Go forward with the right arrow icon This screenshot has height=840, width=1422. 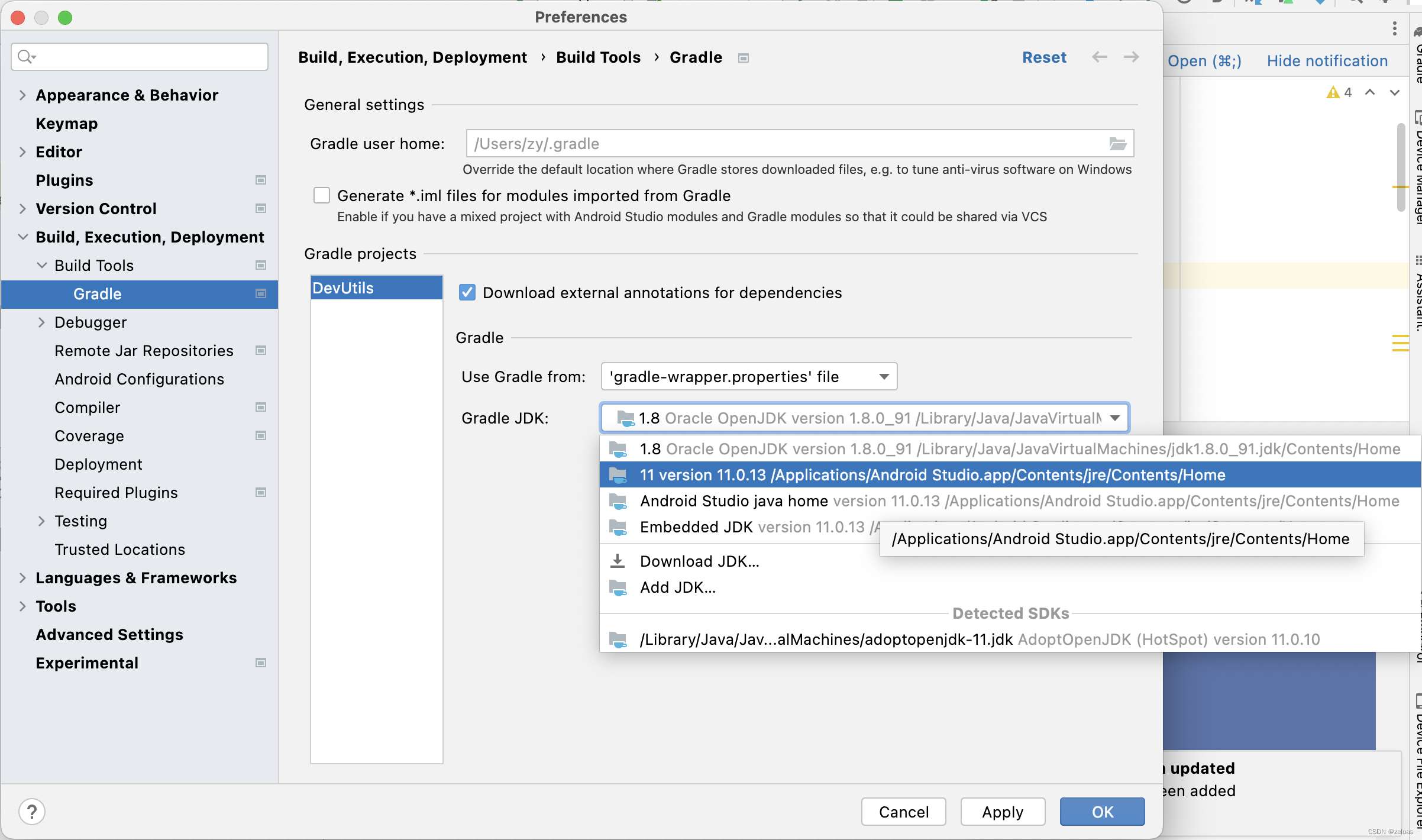1131,57
